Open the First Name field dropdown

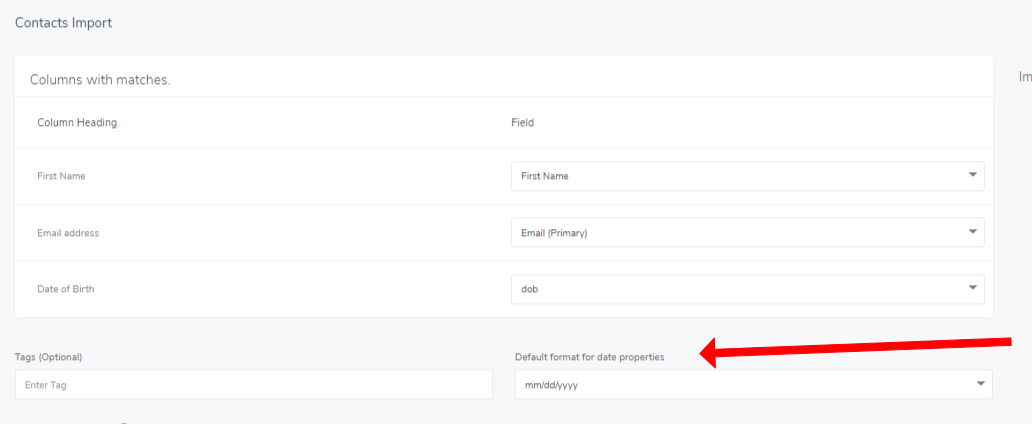pyautogui.click(x=748, y=176)
